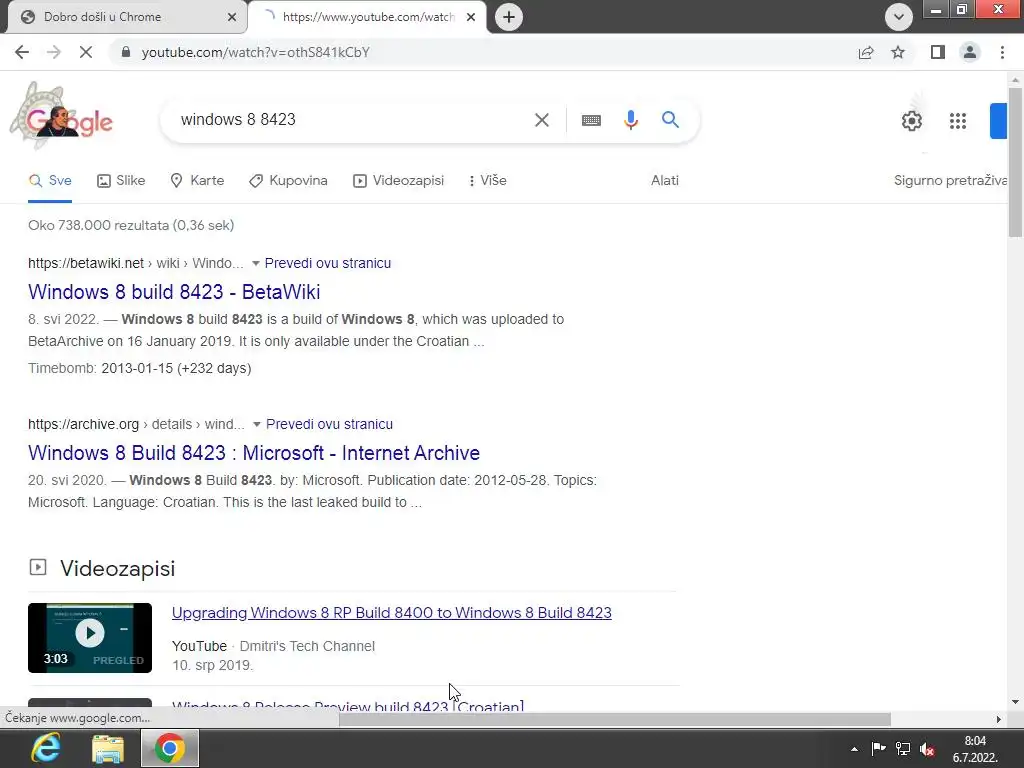Click the 'Dmitri's Tech Channel' text
The width and height of the screenshot is (1024, 768).
coord(307,646)
